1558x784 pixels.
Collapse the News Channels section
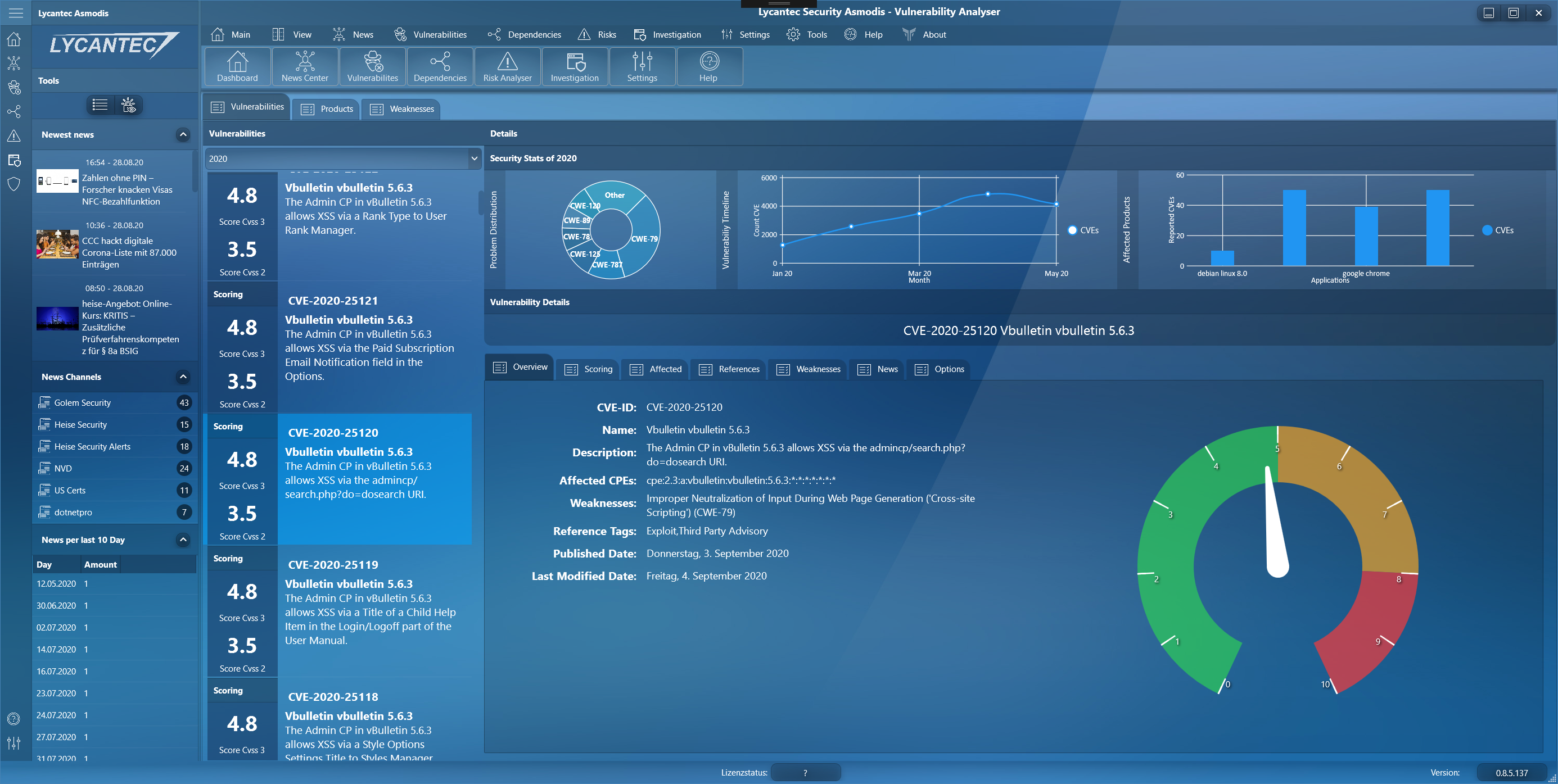pyautogui.click(x=183, y=377)
